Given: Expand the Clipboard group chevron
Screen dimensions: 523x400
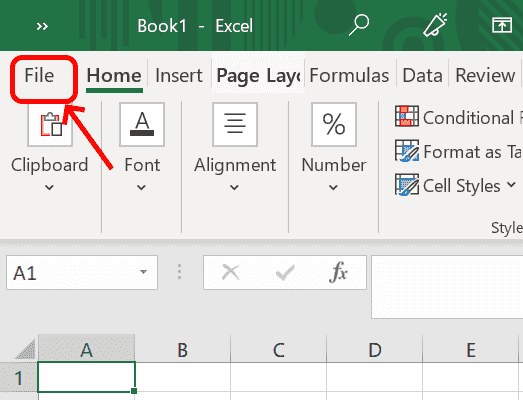Looking at the screenshot, I should point(49,187).
